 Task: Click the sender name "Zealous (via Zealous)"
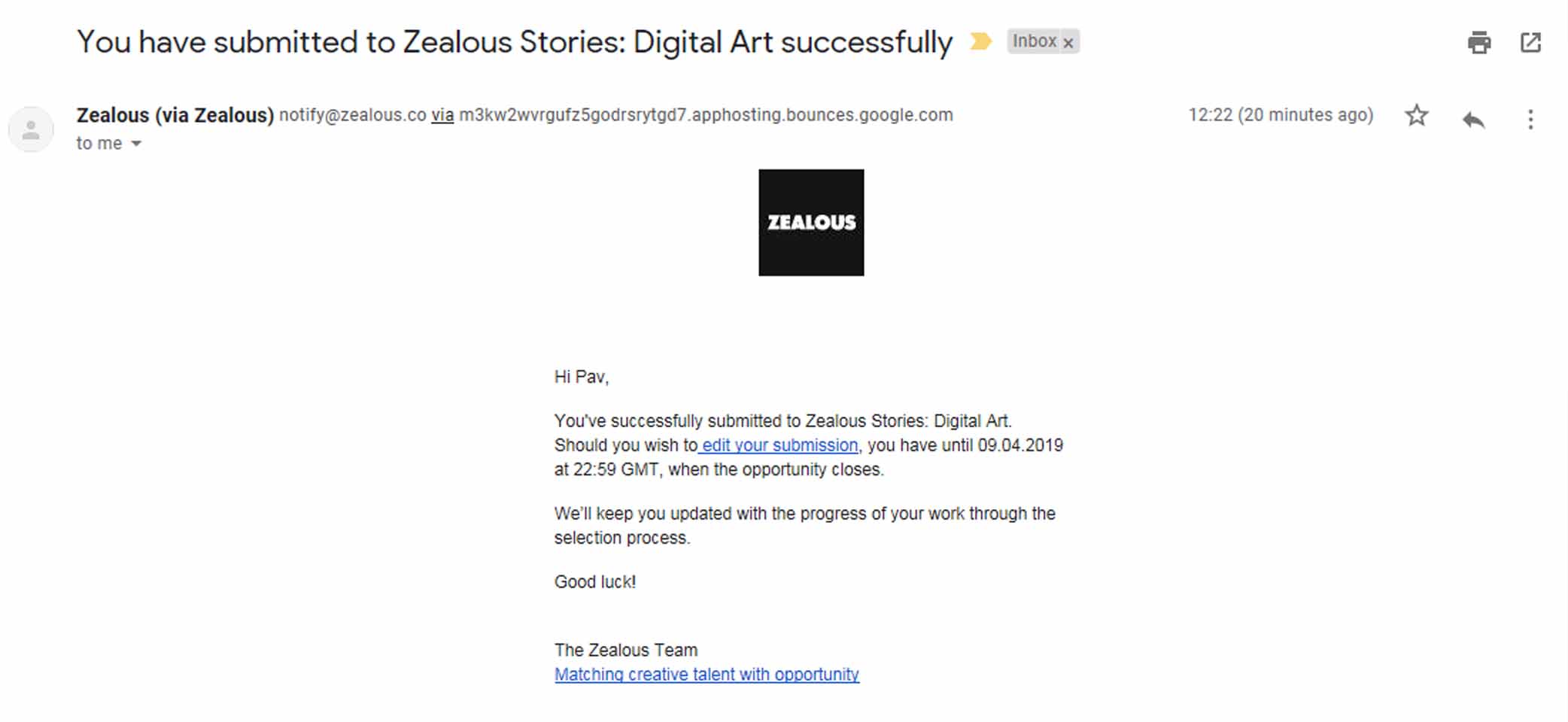point(175,115)
